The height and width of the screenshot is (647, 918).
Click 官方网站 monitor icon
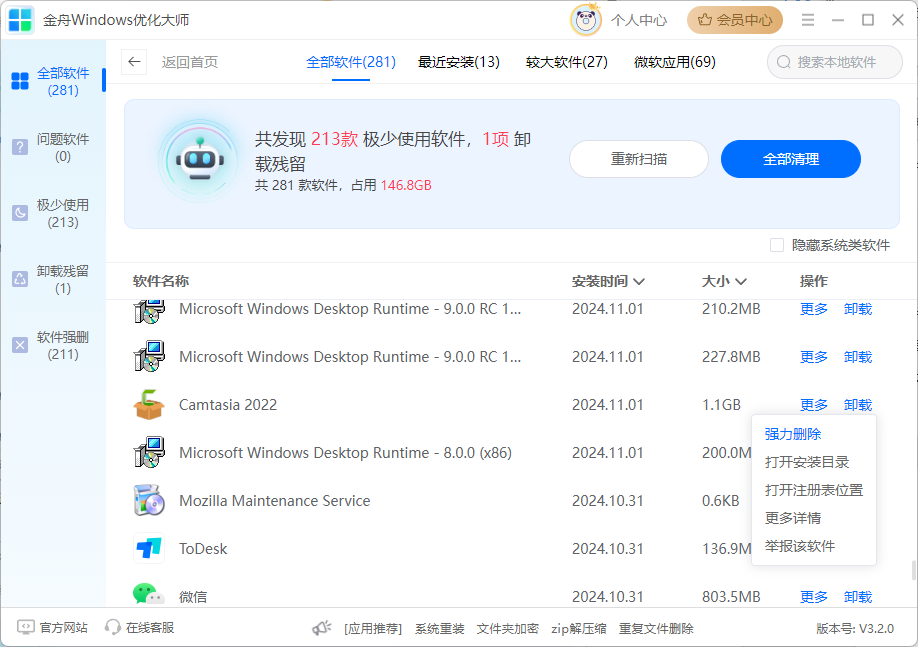pyautogui.click(x=25, y=628)
